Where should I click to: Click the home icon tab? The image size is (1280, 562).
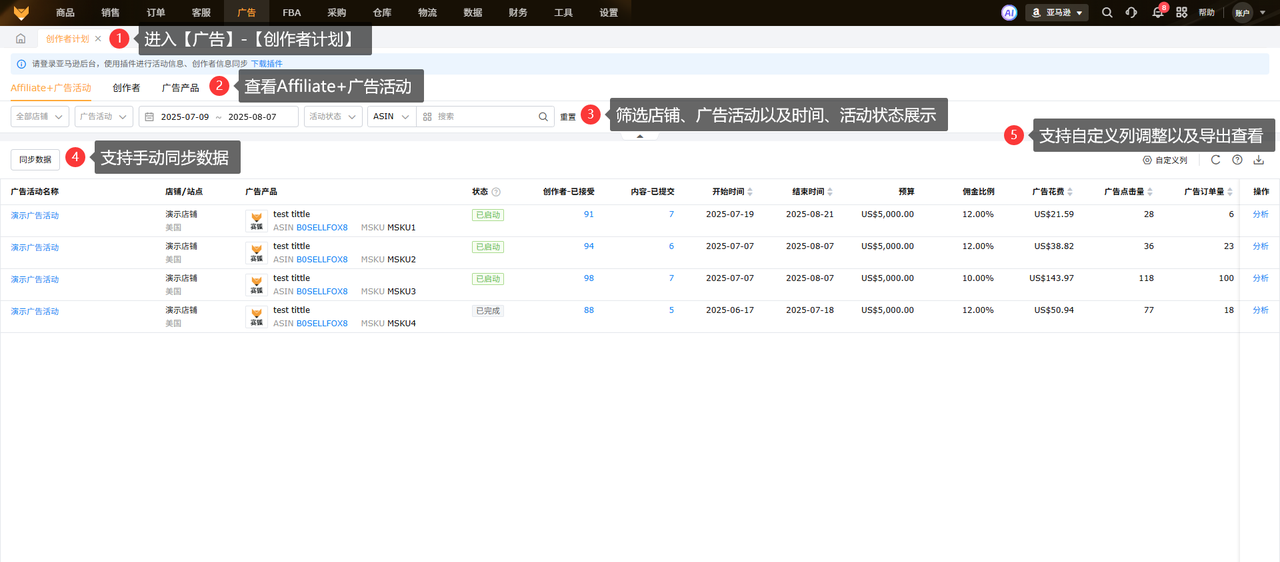[x=20, y=39]
